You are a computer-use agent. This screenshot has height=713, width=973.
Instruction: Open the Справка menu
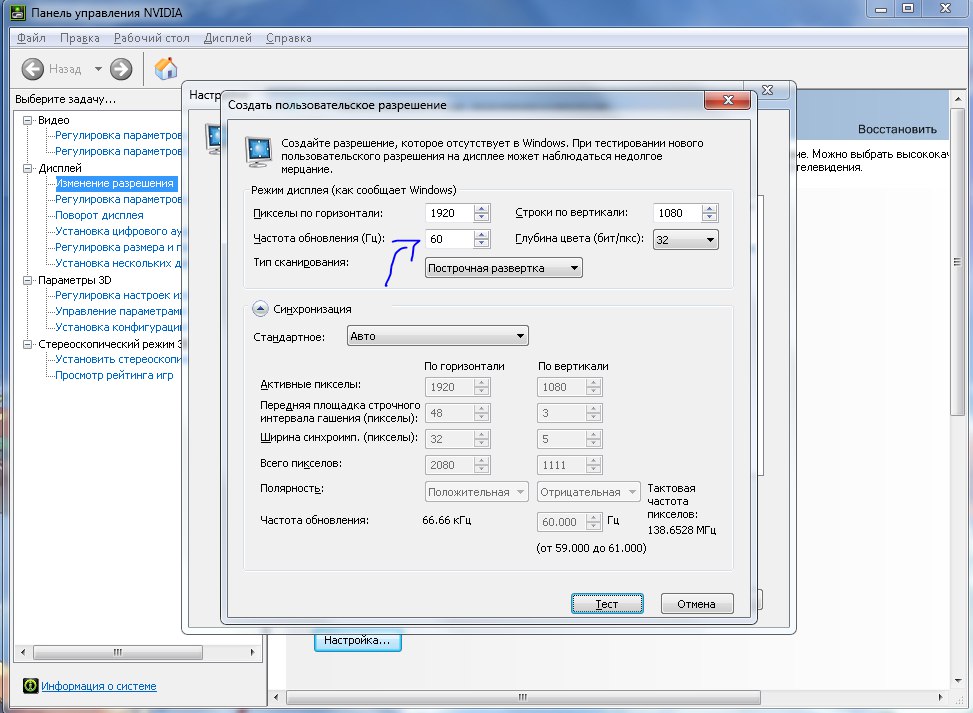(x=289, y=38)
